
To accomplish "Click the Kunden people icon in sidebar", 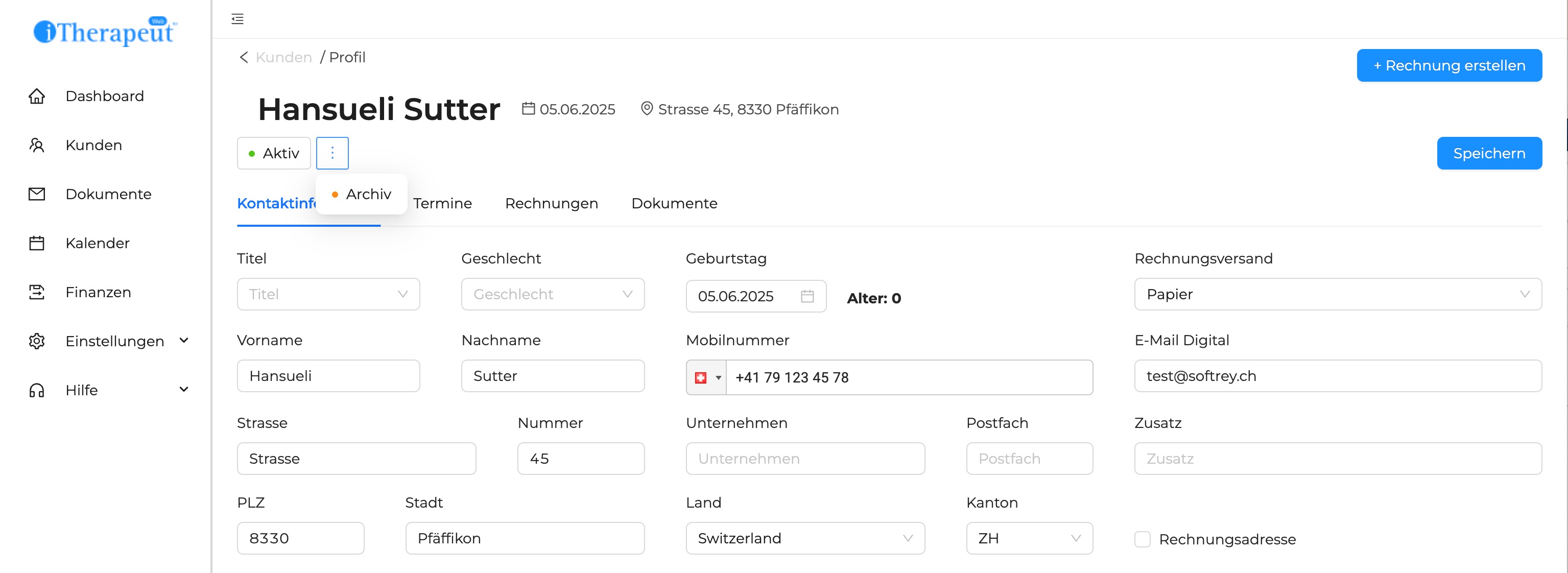I will [37, 145].
